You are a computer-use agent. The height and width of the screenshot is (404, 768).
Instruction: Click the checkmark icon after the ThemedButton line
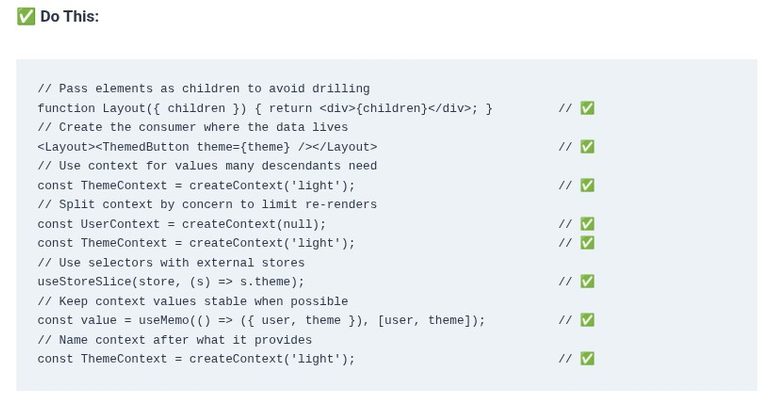[587, 147]
